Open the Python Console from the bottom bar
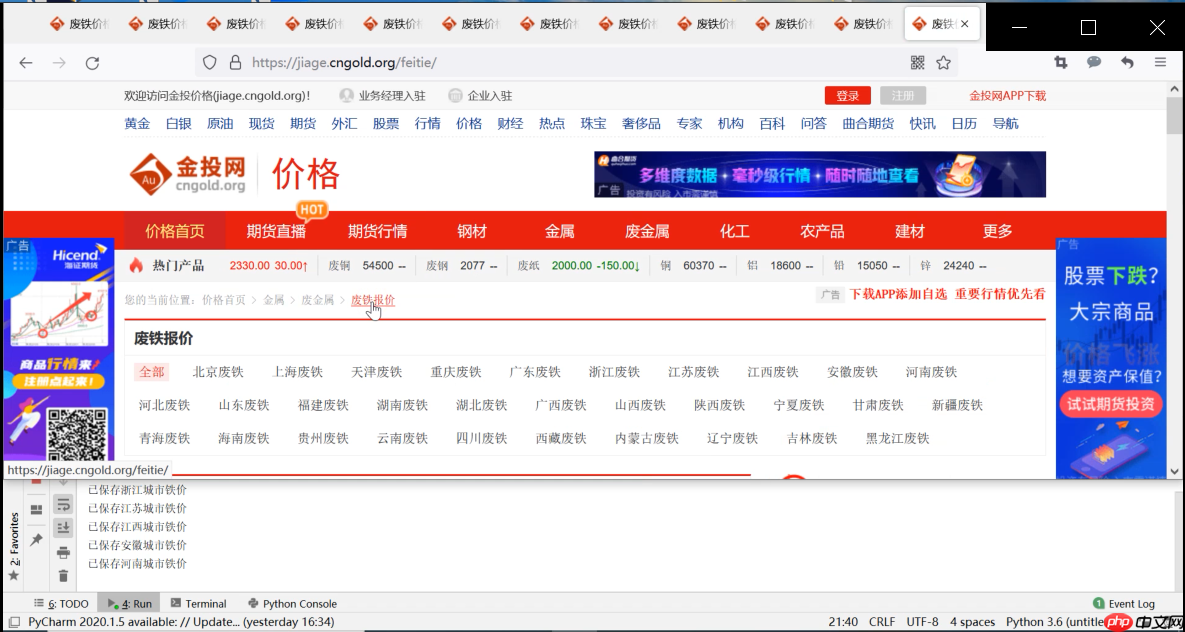 [292, 603]
